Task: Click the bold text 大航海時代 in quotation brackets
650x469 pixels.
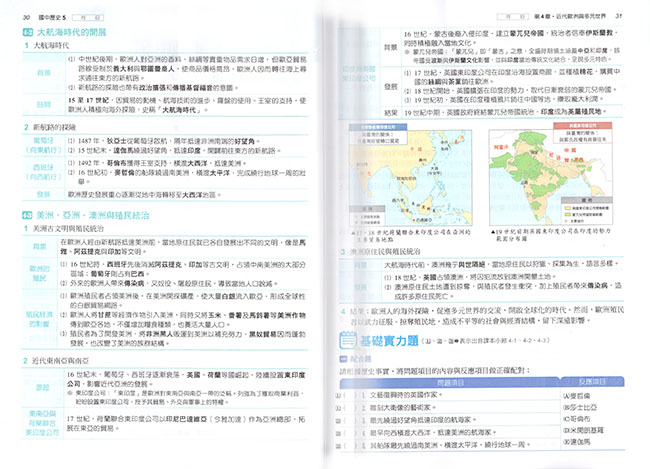Action: (179, 110)
